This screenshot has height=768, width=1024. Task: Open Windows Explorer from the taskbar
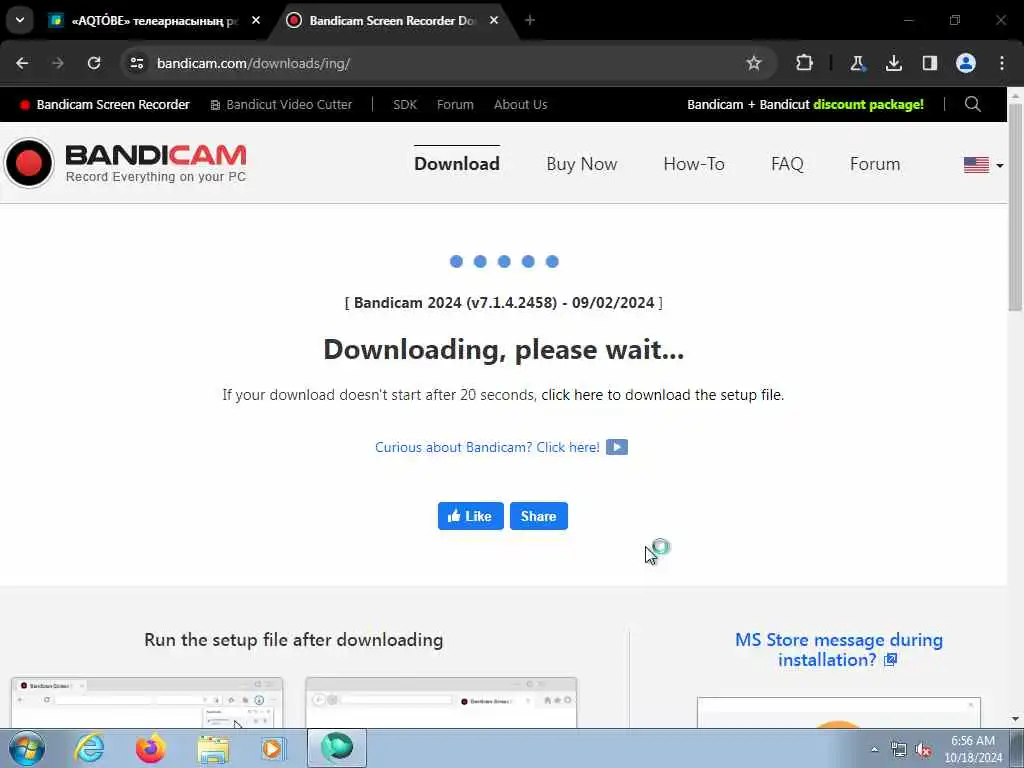[x=213, y=750]
